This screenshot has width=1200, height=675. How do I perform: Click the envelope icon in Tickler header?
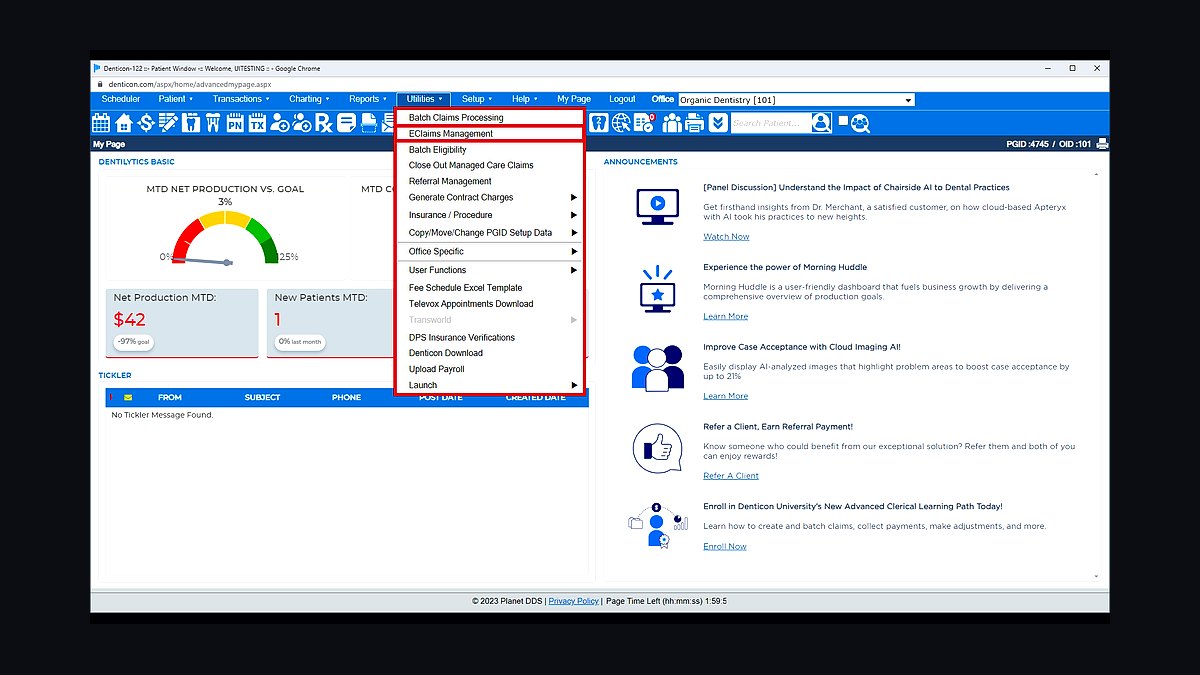(x=128, y=397)
